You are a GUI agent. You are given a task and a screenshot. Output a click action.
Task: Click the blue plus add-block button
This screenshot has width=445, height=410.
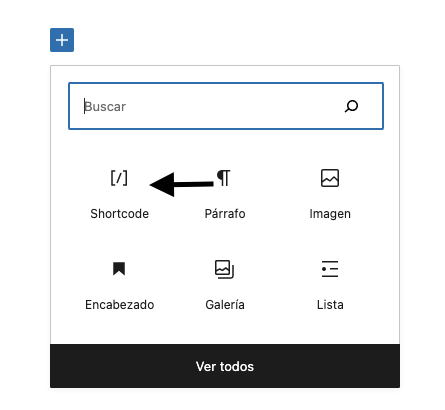click(62, 40)
